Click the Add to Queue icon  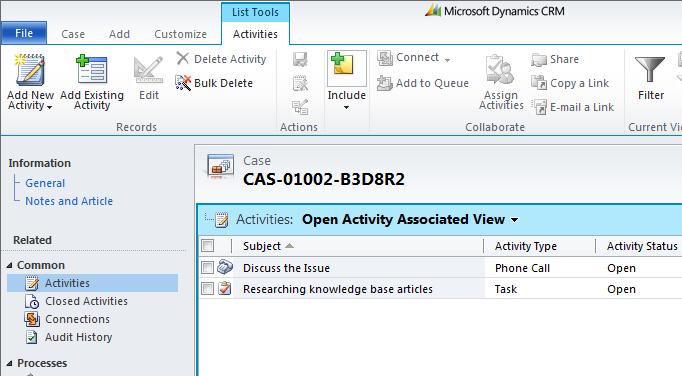click(x=385, y=83)
